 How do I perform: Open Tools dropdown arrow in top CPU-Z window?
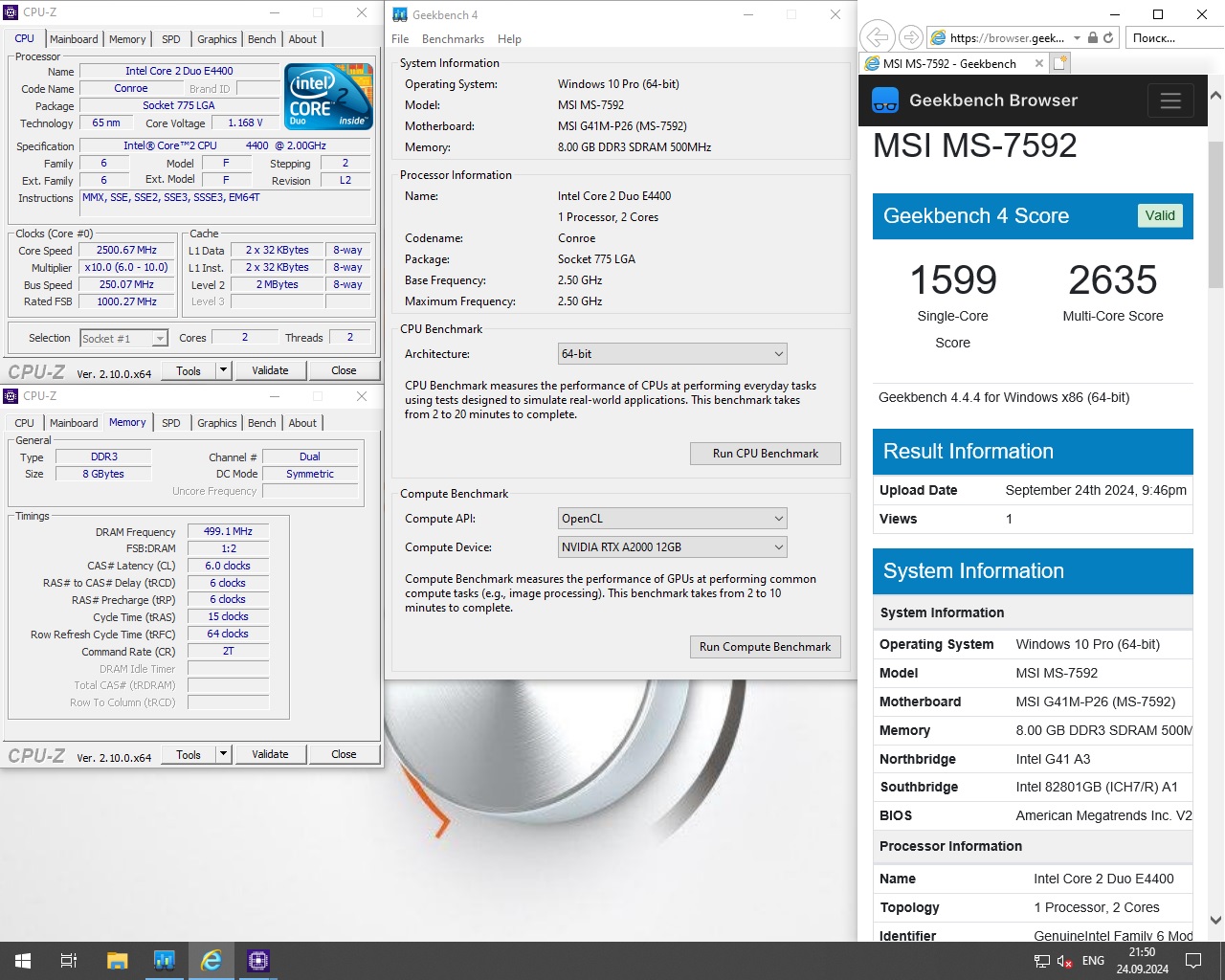pos(223,370)
